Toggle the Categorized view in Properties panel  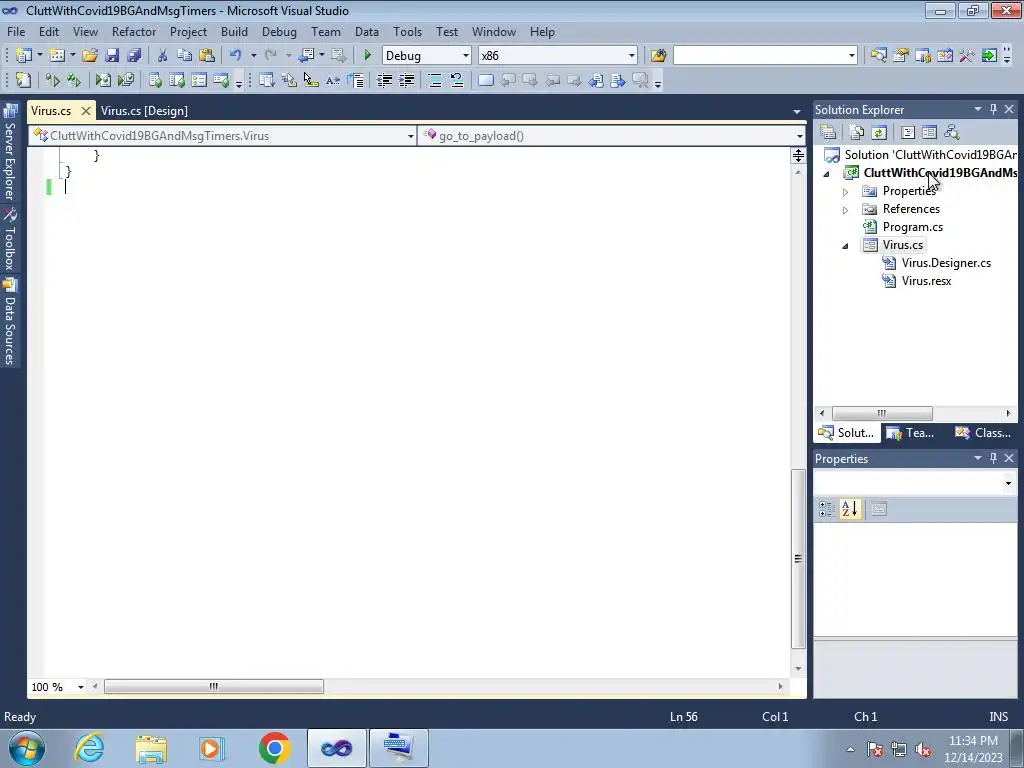tap(827, 509)
